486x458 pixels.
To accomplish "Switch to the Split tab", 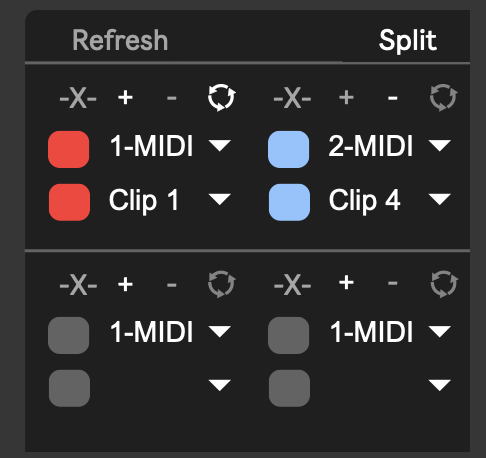I will pyautogui.click(x=408, y=41).
